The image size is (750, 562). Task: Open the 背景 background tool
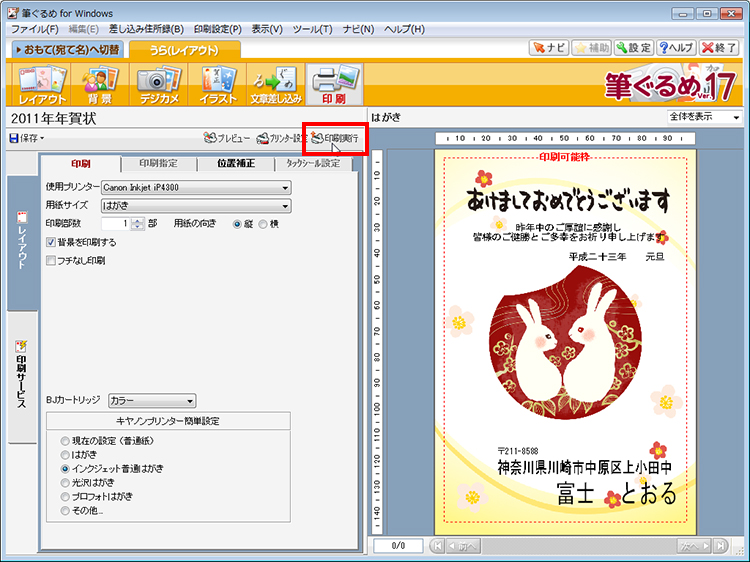pyautogui.click(x=100, y=85)
